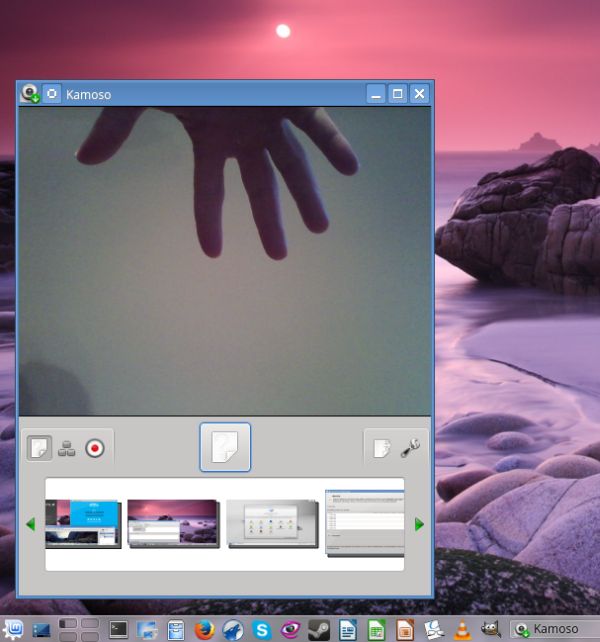Launch LibreOffice Impress from taskbar
Viewport: 600px width, 642px height.
405,630
